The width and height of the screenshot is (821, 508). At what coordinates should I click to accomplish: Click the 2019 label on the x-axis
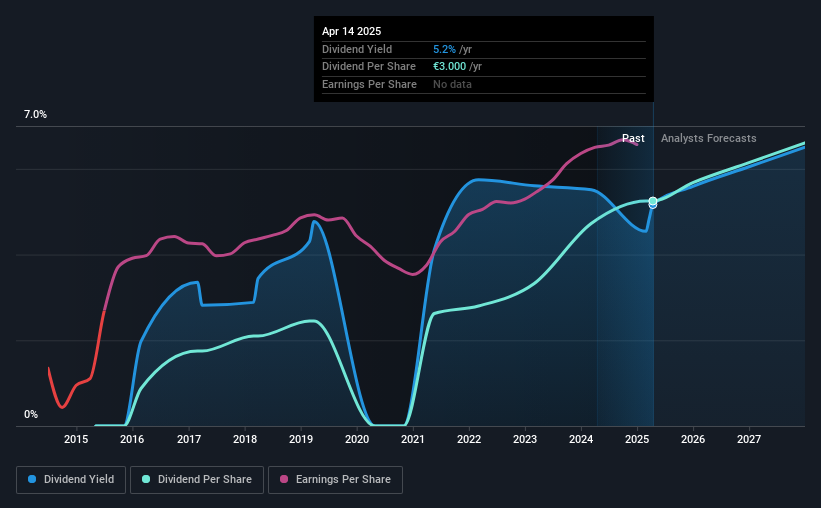tap(301, 439)
